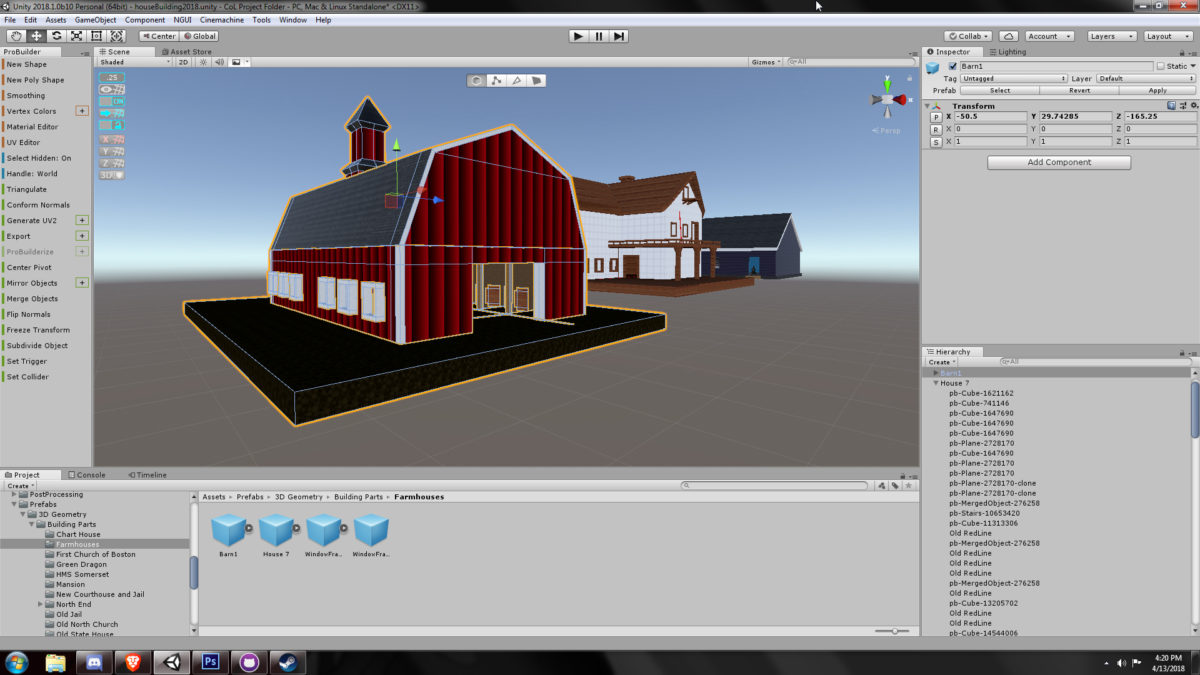Click the Step frame button
The height and width of the screenshot is (675, 1200).
[x=620, y=36]
